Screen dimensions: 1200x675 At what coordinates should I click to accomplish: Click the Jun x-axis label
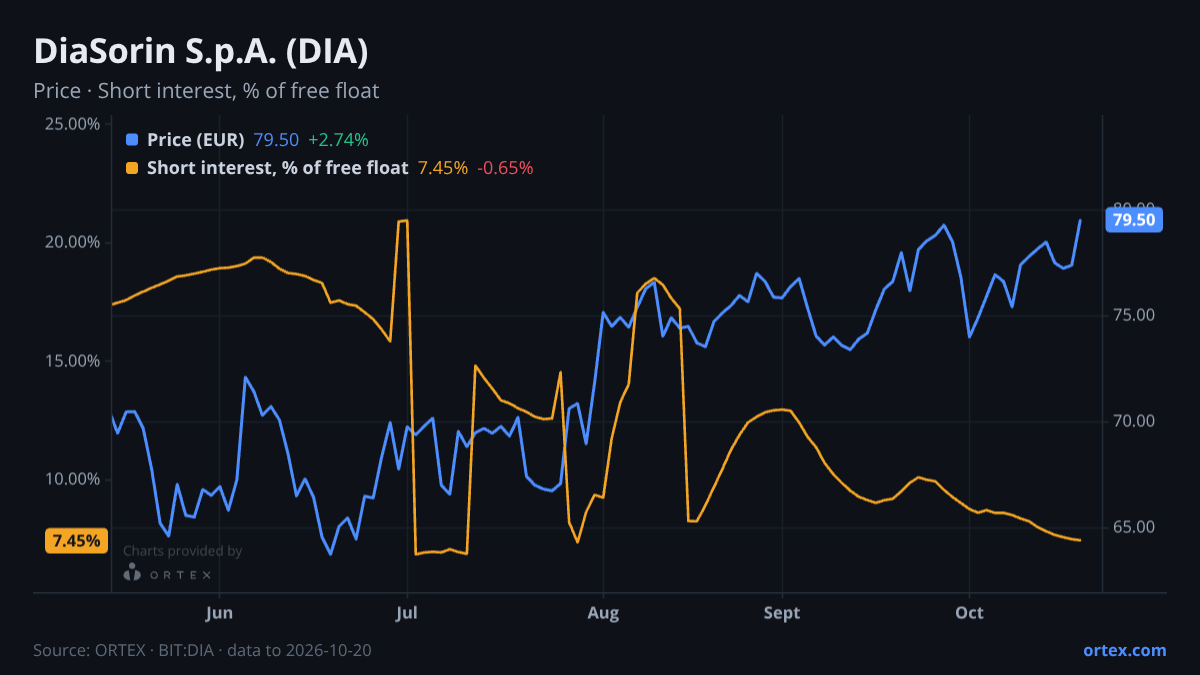pyautogui.click(x=218, y=613)
